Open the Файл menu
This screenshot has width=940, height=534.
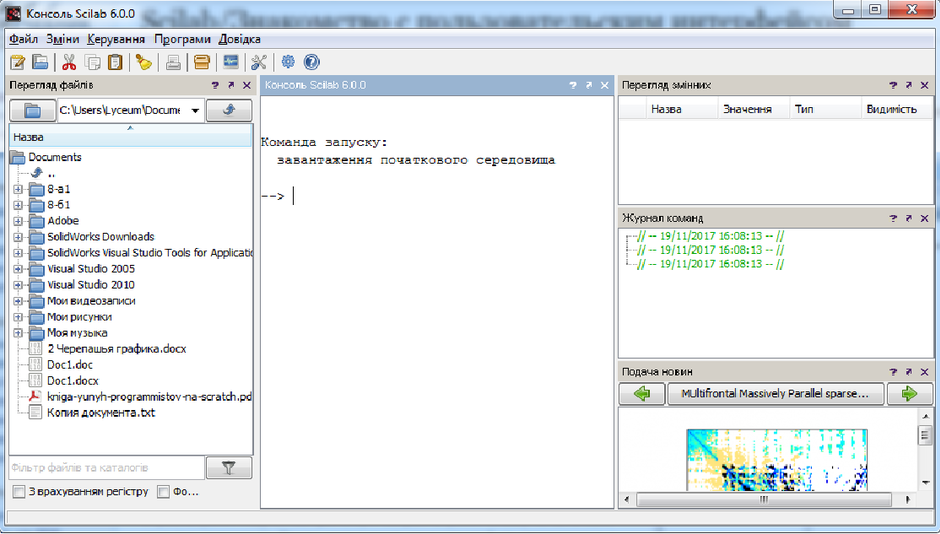coord(23,39)
